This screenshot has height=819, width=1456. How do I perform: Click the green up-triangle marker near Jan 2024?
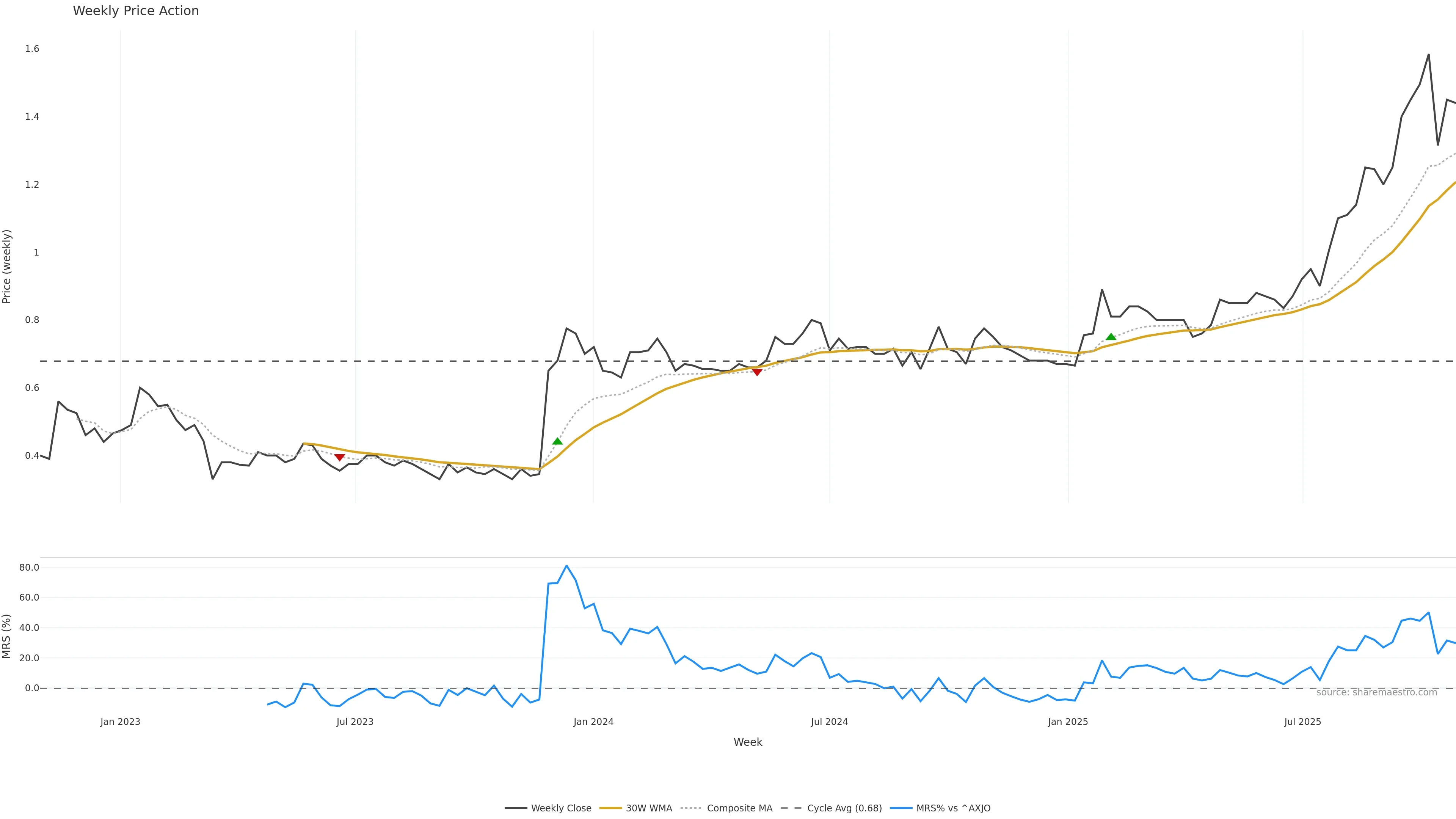(557, 441)
